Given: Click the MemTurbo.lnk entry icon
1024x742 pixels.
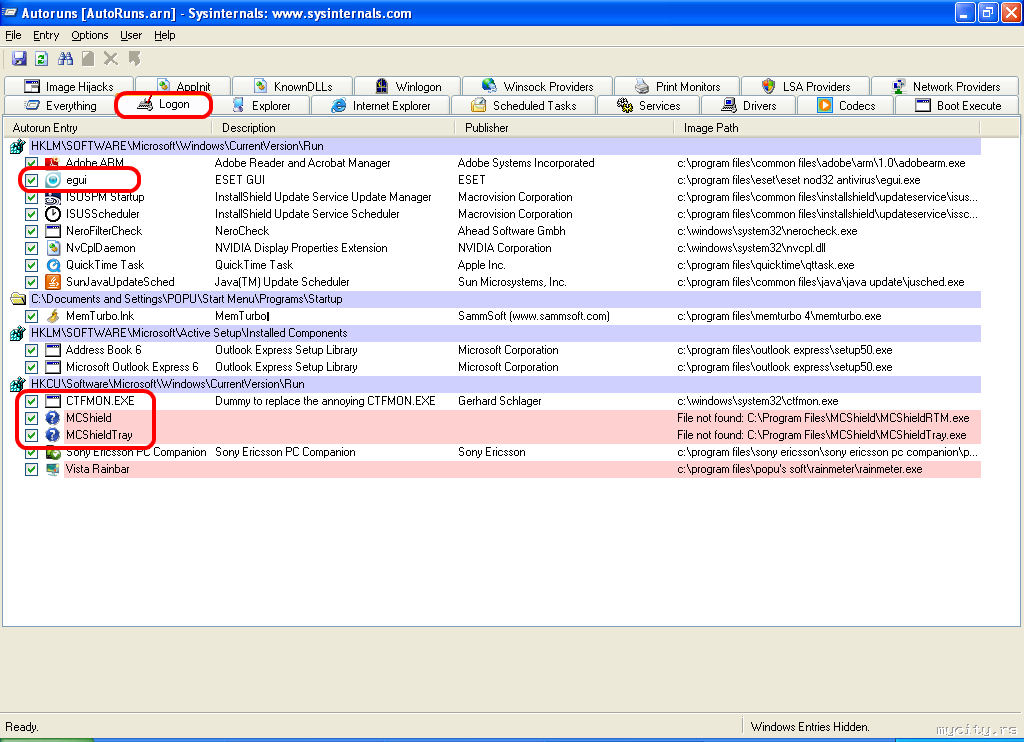Looking at the screenshot, I should [x=54, y=316].
